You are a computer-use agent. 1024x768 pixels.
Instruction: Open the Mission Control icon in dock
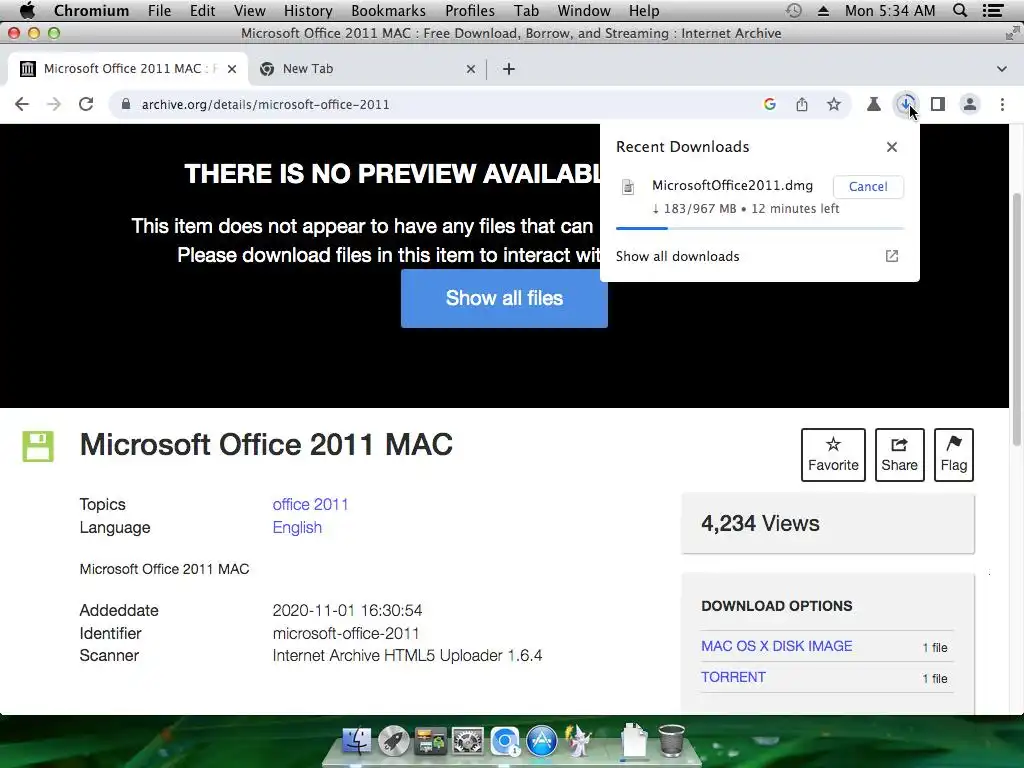430,741
